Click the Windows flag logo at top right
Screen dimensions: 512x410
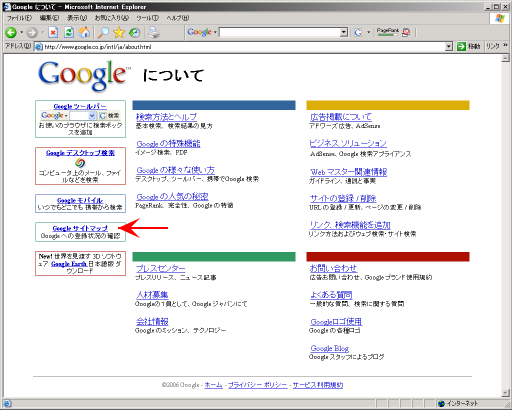(x=499, y=18)
